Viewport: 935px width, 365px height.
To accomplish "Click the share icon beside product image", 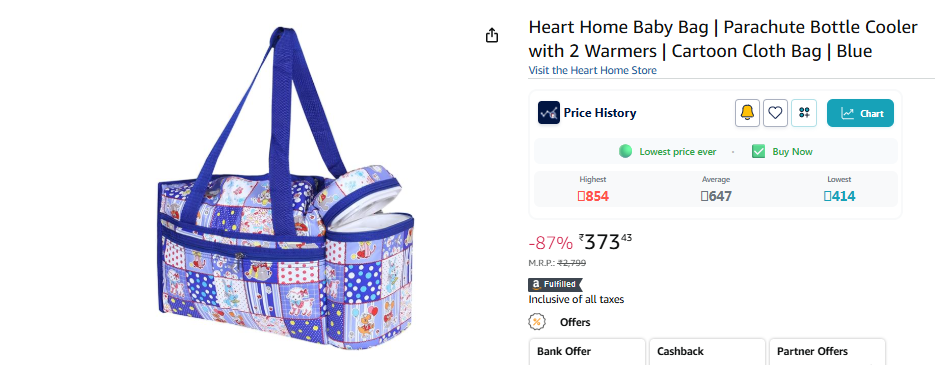I will coord(491,36).
